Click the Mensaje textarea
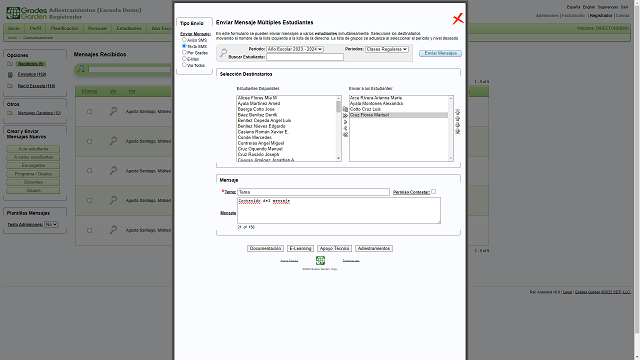The width and height of the screenshot is (640, 360). point(339,210)
